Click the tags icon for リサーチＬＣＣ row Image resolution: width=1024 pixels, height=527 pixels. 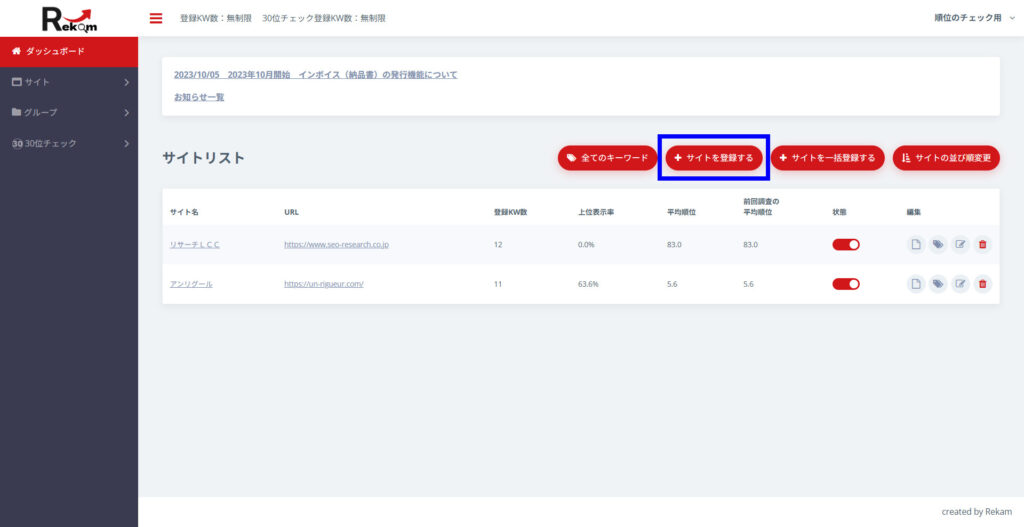(937, 245)
